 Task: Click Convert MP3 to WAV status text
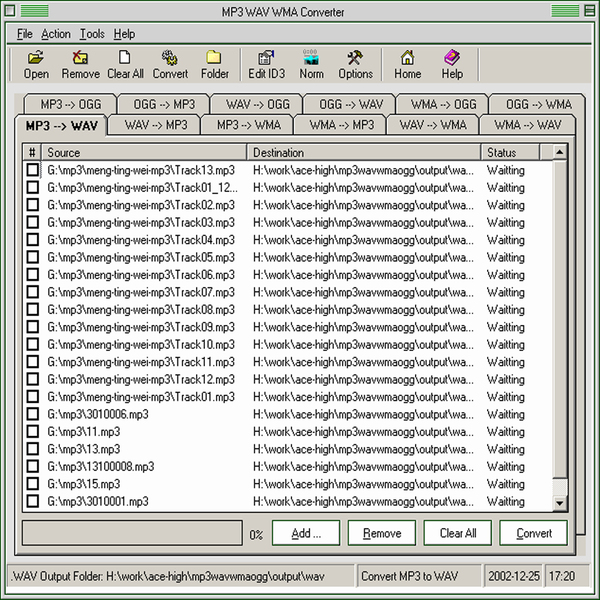(x=409, y=576)
